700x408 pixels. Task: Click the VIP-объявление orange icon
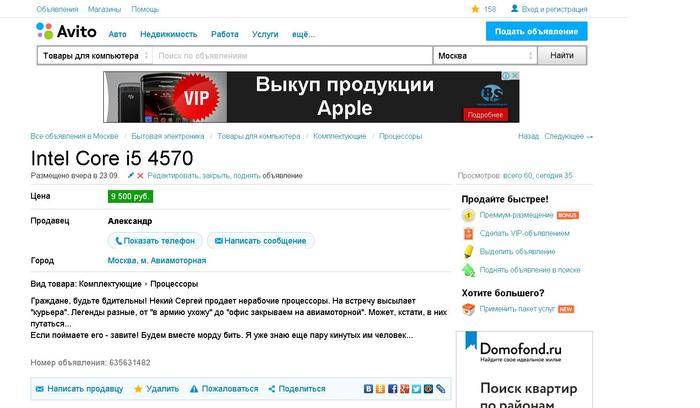[x=468, y=233]
